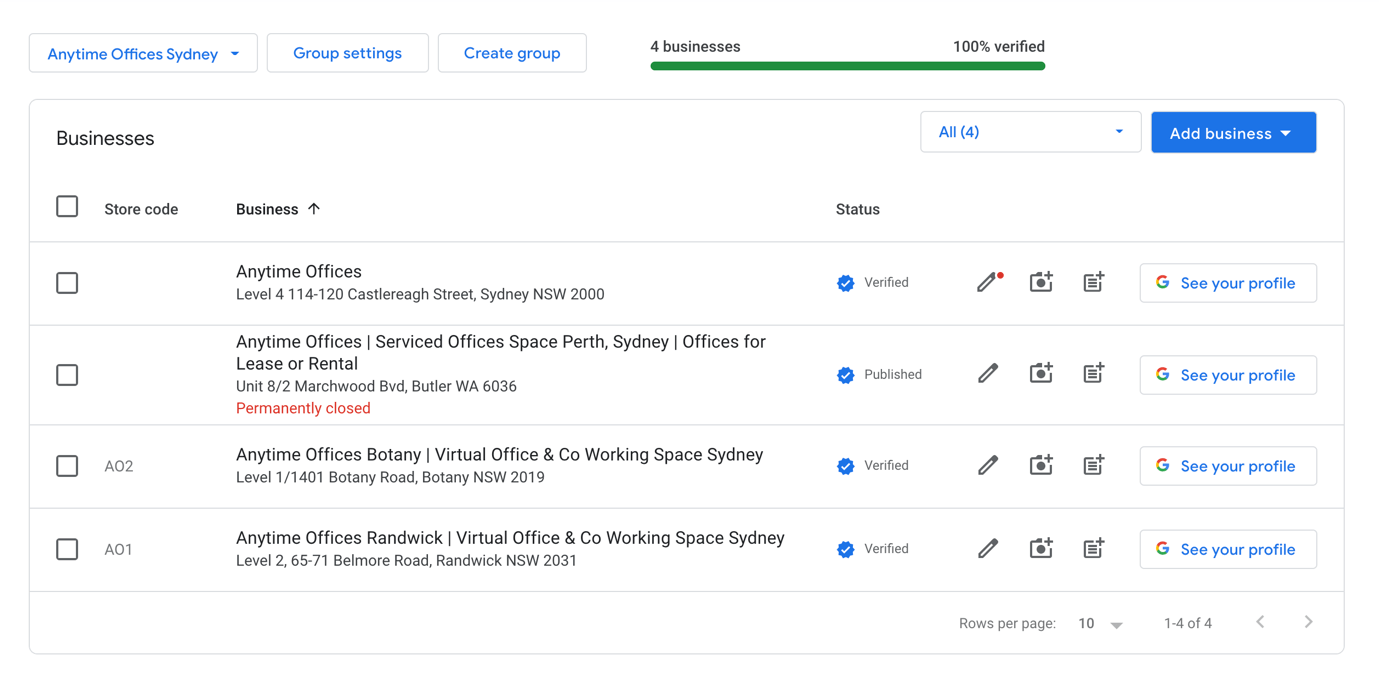Click the 'AO1' store code
The height and width of the screenshot is (681, 1379).
click(x=119, y=549)
